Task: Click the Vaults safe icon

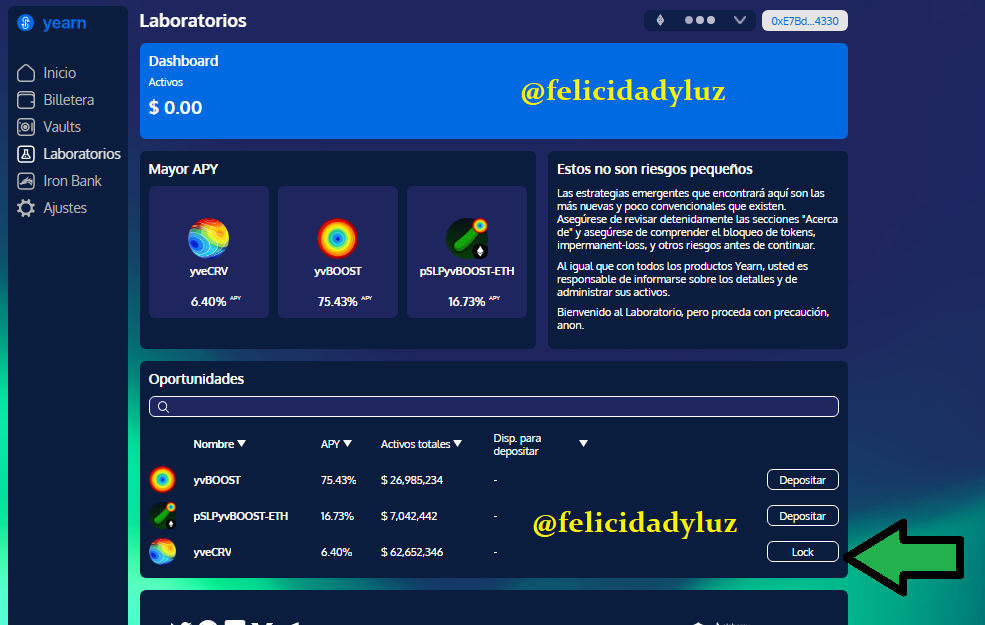Action: pyautogui.click(x=26, y=127)
